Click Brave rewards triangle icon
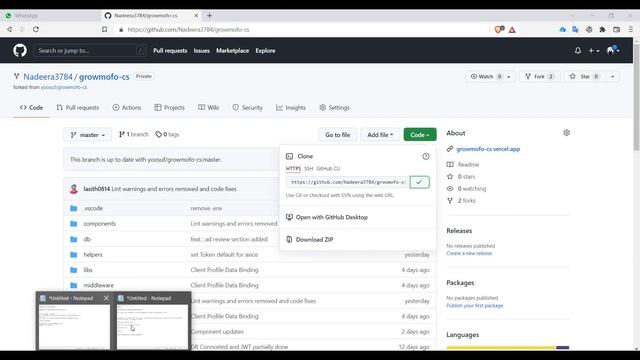640x360 pixels. 512,30
